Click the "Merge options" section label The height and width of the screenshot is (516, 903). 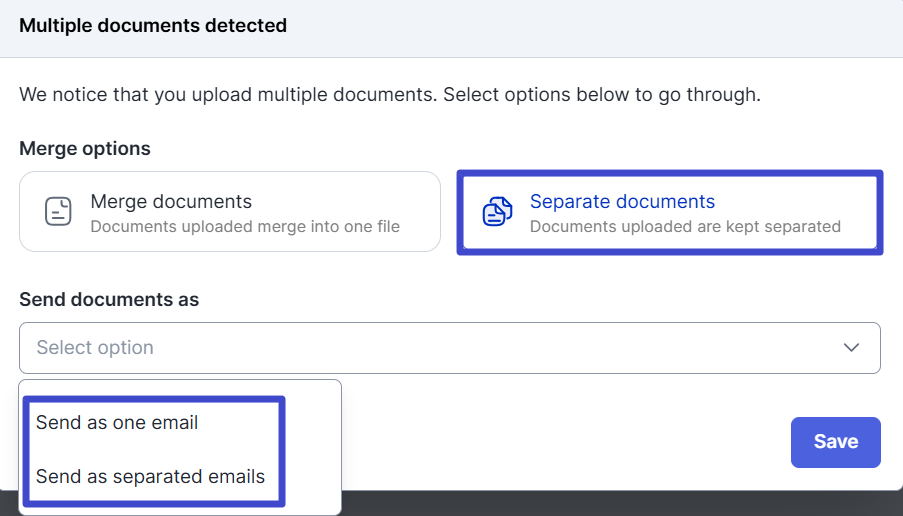85,149
